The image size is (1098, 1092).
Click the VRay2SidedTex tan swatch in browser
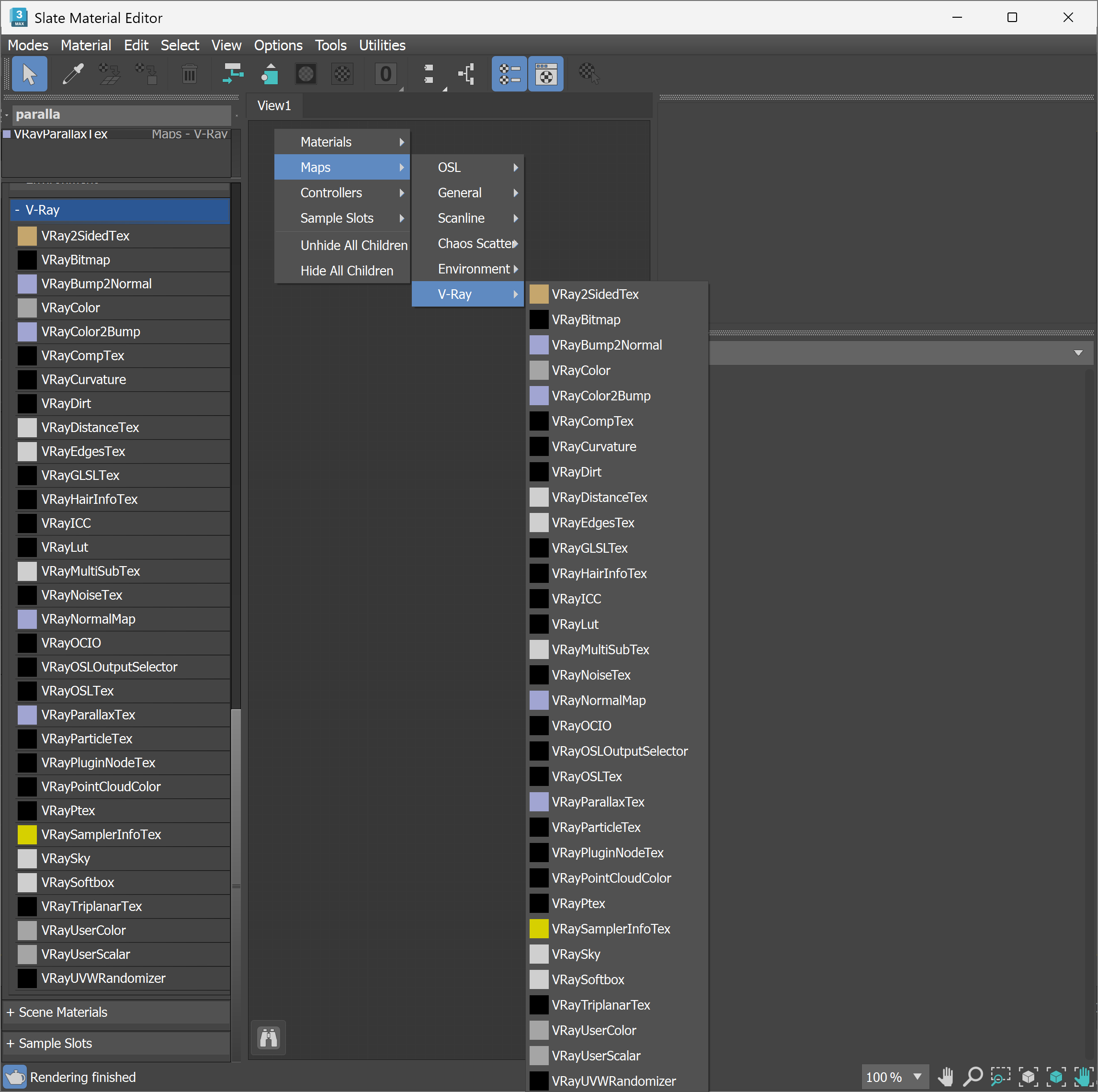tap(27, 236)
